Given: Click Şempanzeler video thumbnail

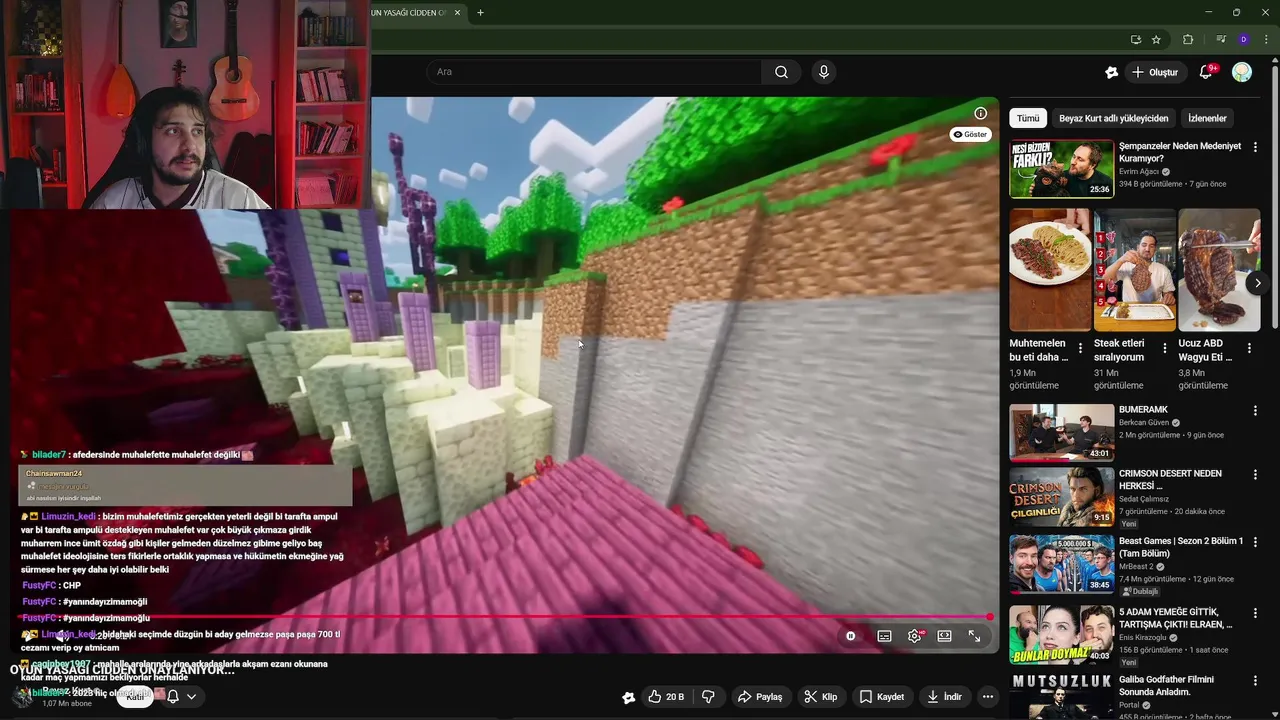Looking at the screenshot, I should click(1061, 170).
